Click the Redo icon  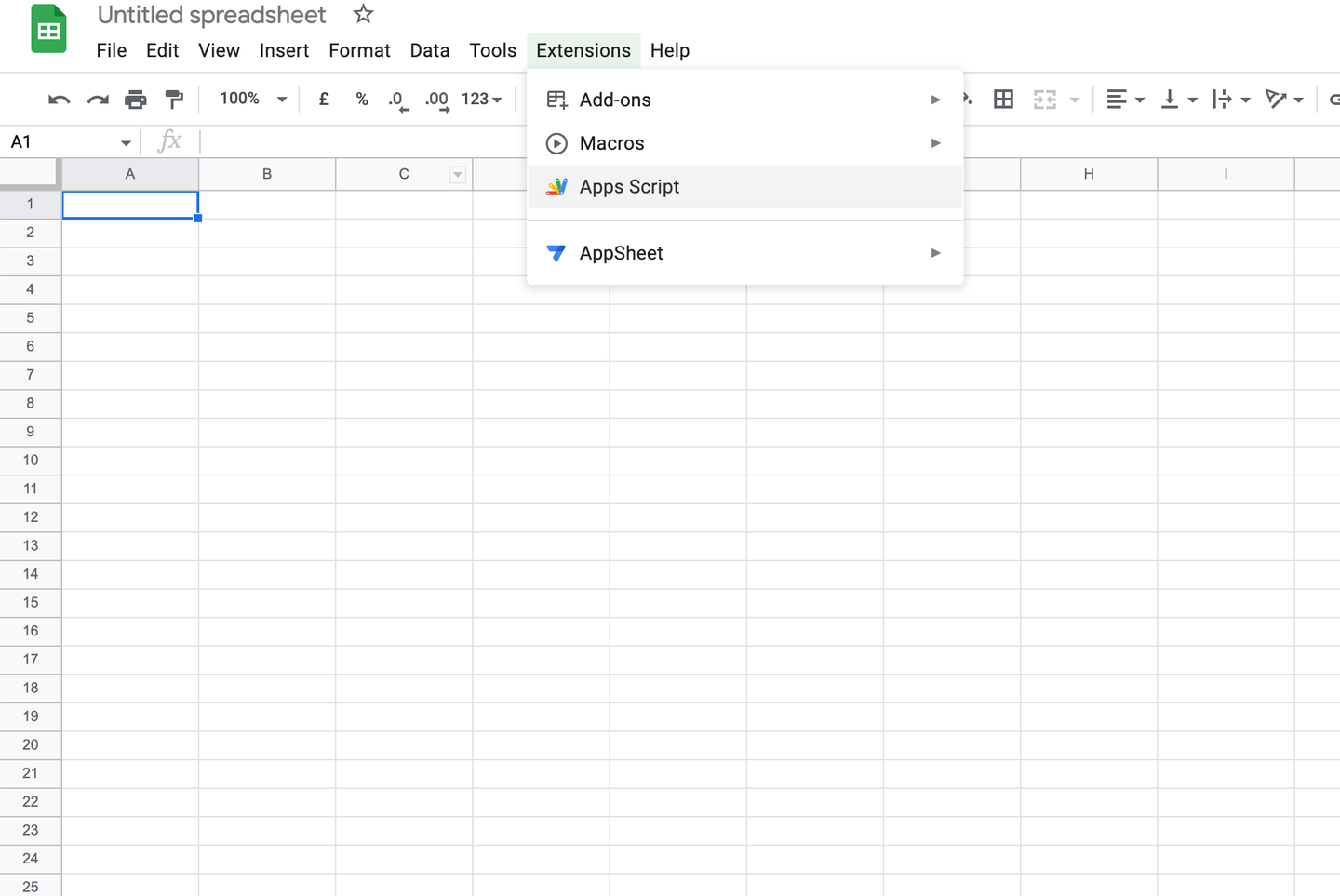coord(97,99)
